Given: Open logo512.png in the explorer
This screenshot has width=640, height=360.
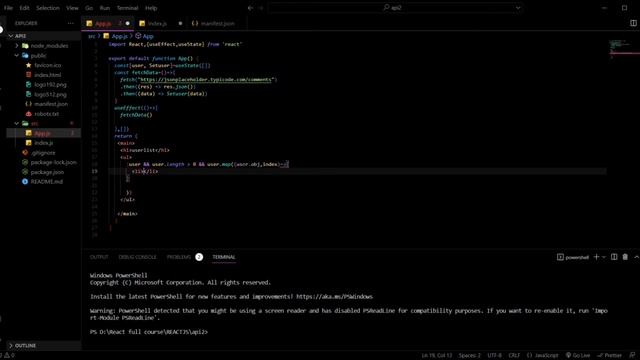Looking at the screenshot, I should 50,94.
